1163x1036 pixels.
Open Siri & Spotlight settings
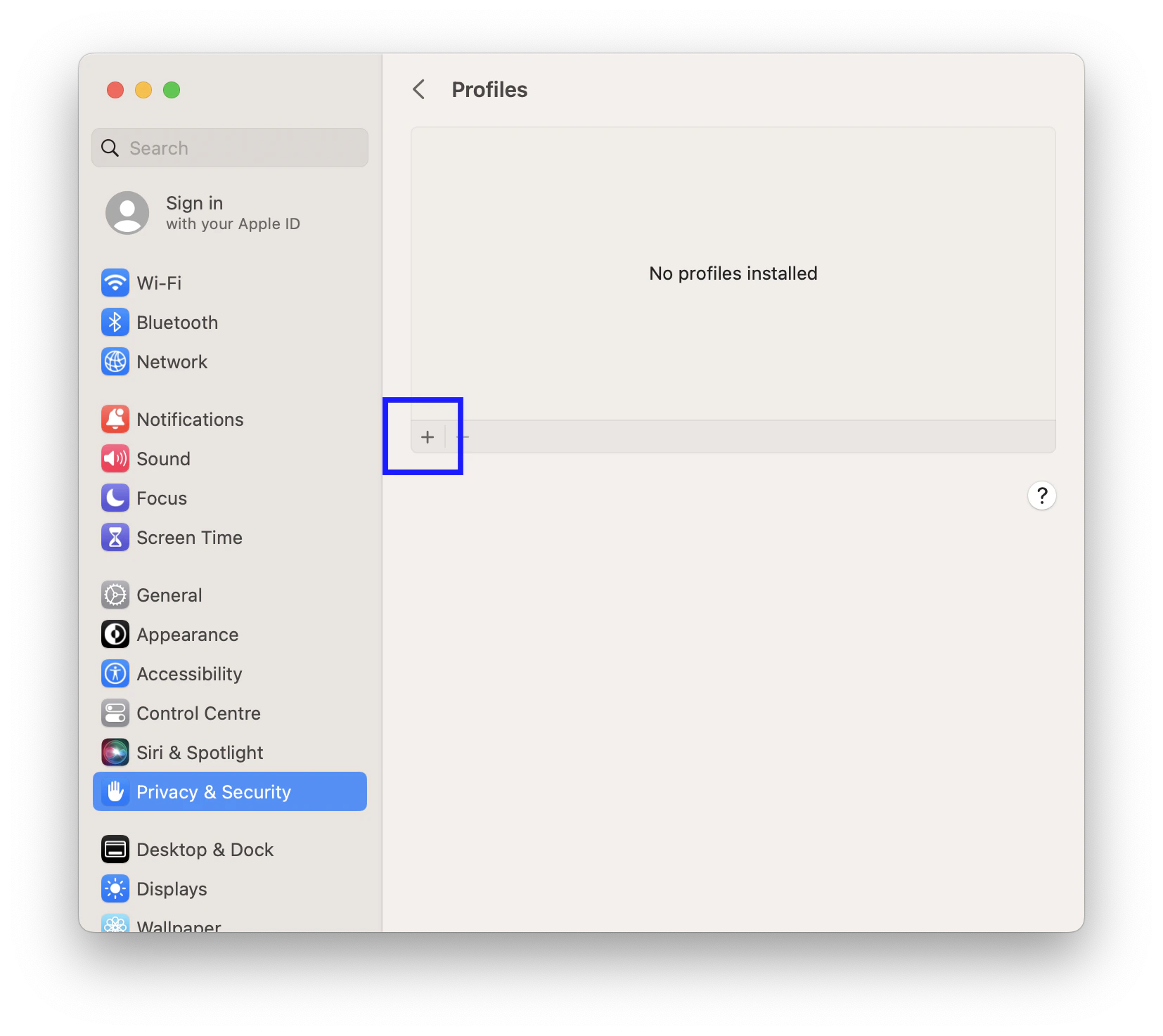(200, 752)
